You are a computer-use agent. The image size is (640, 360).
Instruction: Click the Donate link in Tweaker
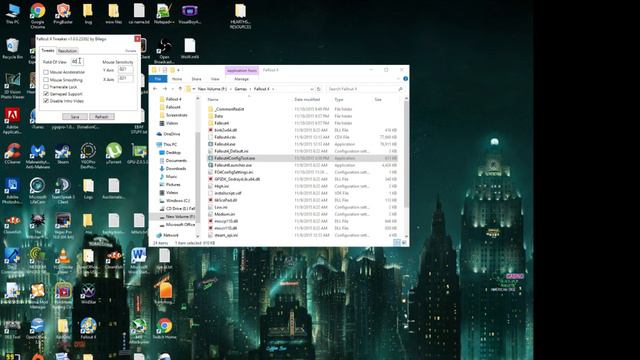tap(130, 51)
